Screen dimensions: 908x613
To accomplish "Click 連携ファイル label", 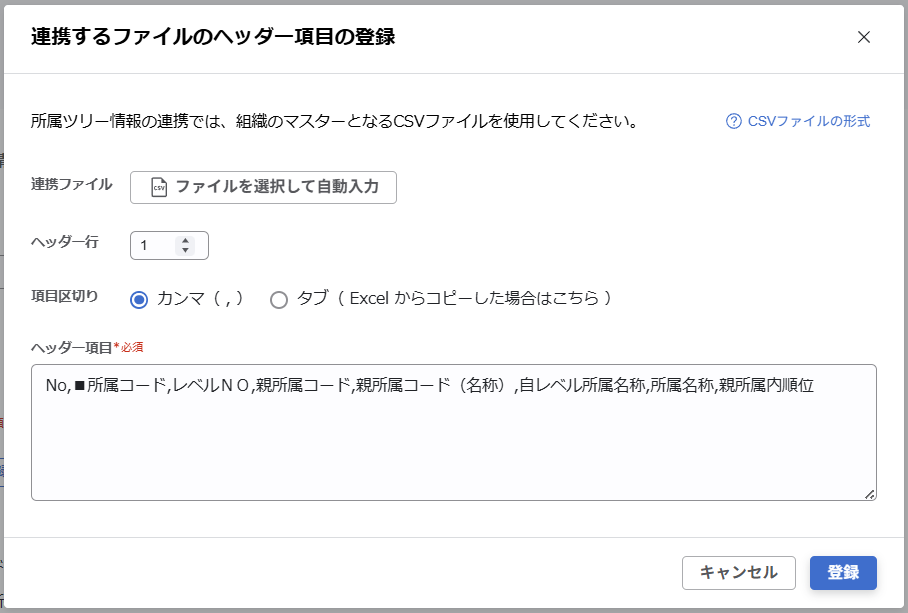I will [71, 184].
